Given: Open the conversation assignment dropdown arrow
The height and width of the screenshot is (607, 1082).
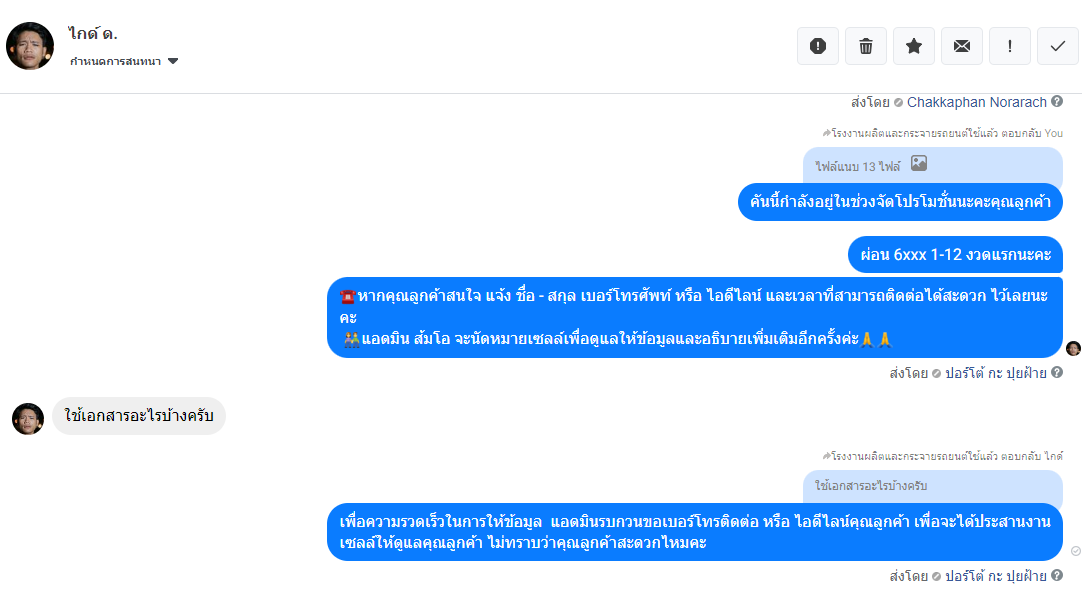Looking at the screenshot, I should 173,61.
